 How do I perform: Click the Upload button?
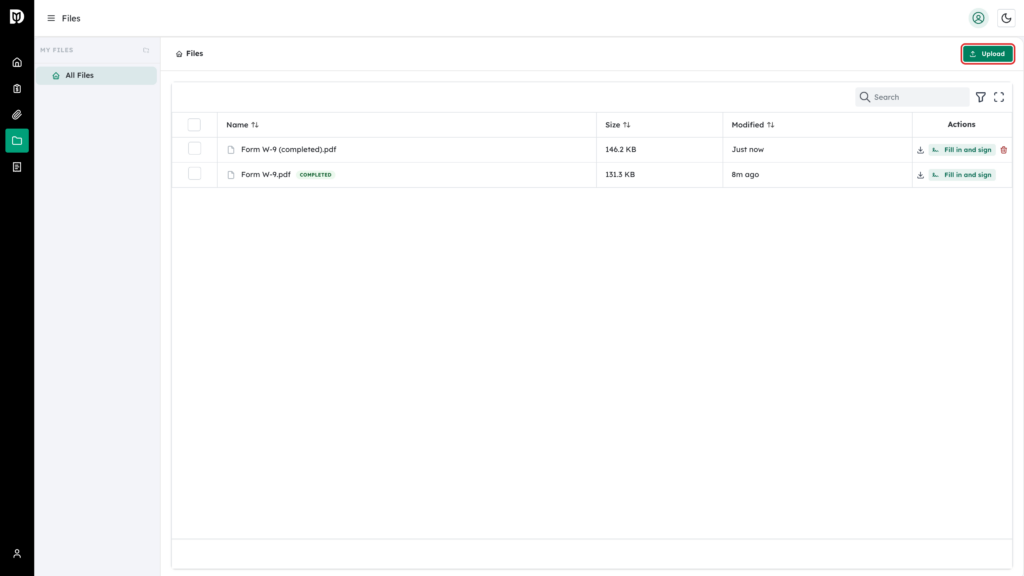(987, 54)
